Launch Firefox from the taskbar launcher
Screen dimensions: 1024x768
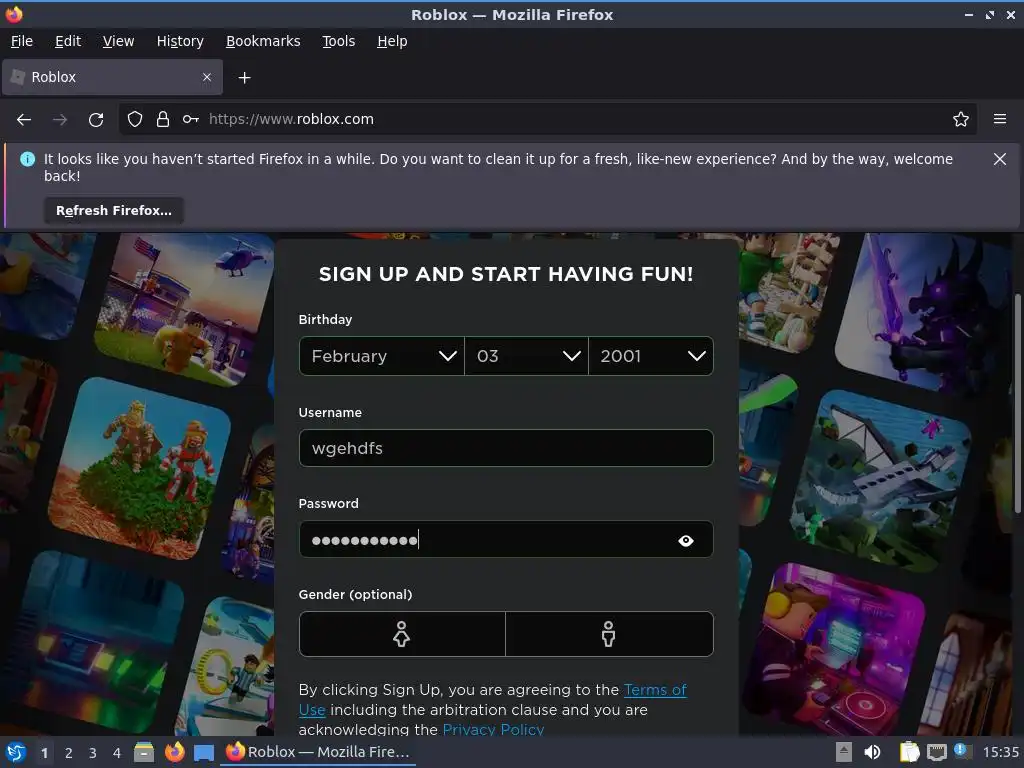click(174, 752)
